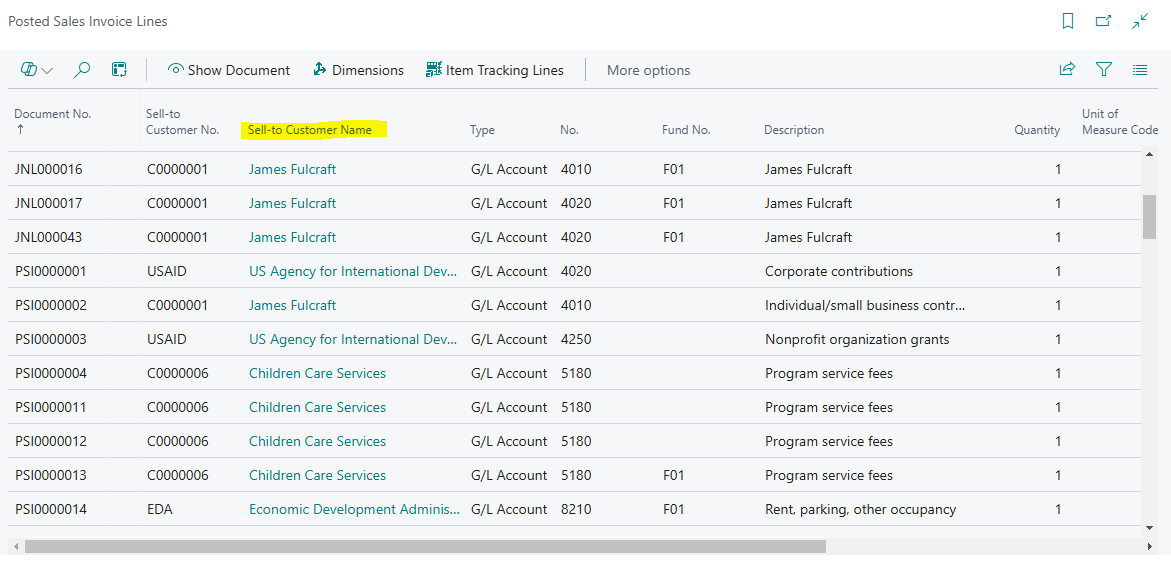
Task: Click the Description column header
Action: coord(794,130)
